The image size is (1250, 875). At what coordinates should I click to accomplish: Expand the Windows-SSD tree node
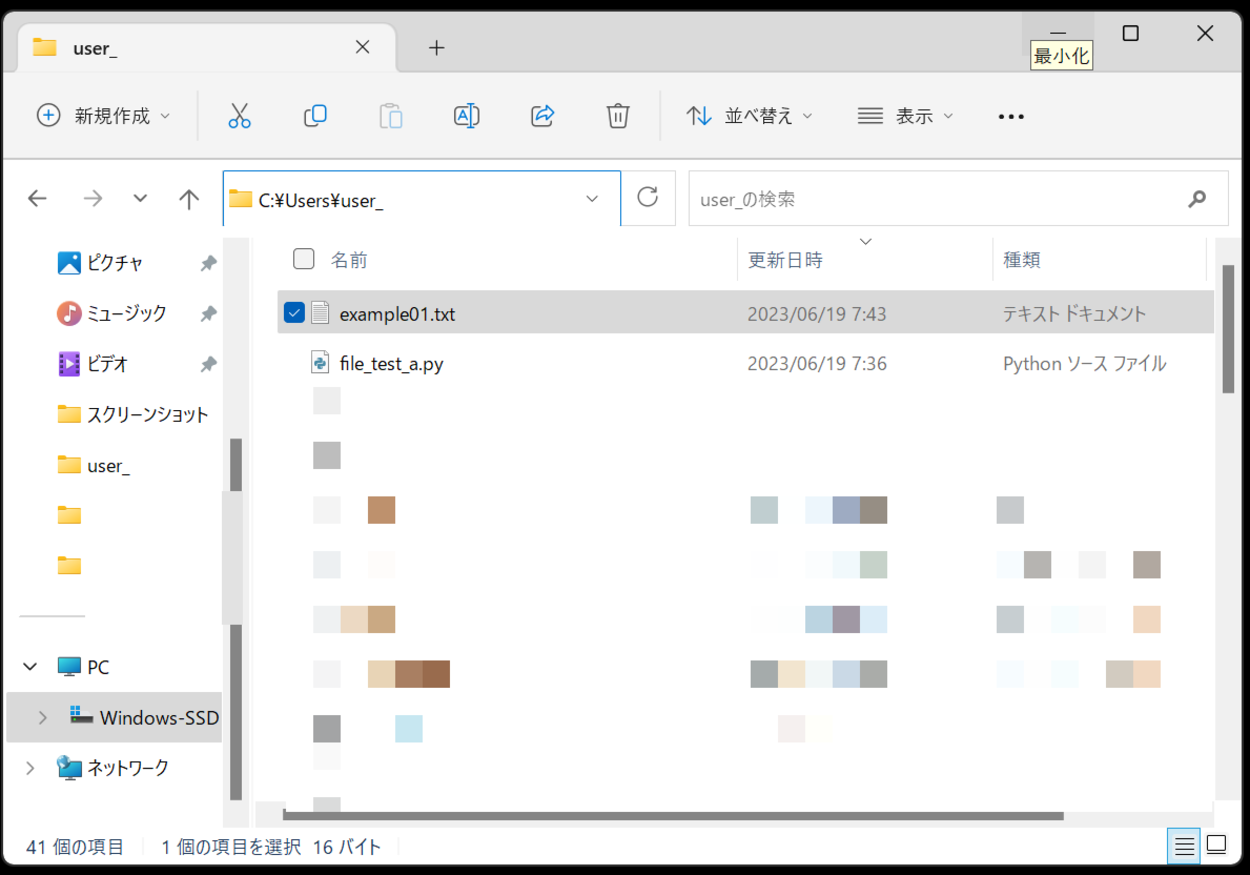42,718
